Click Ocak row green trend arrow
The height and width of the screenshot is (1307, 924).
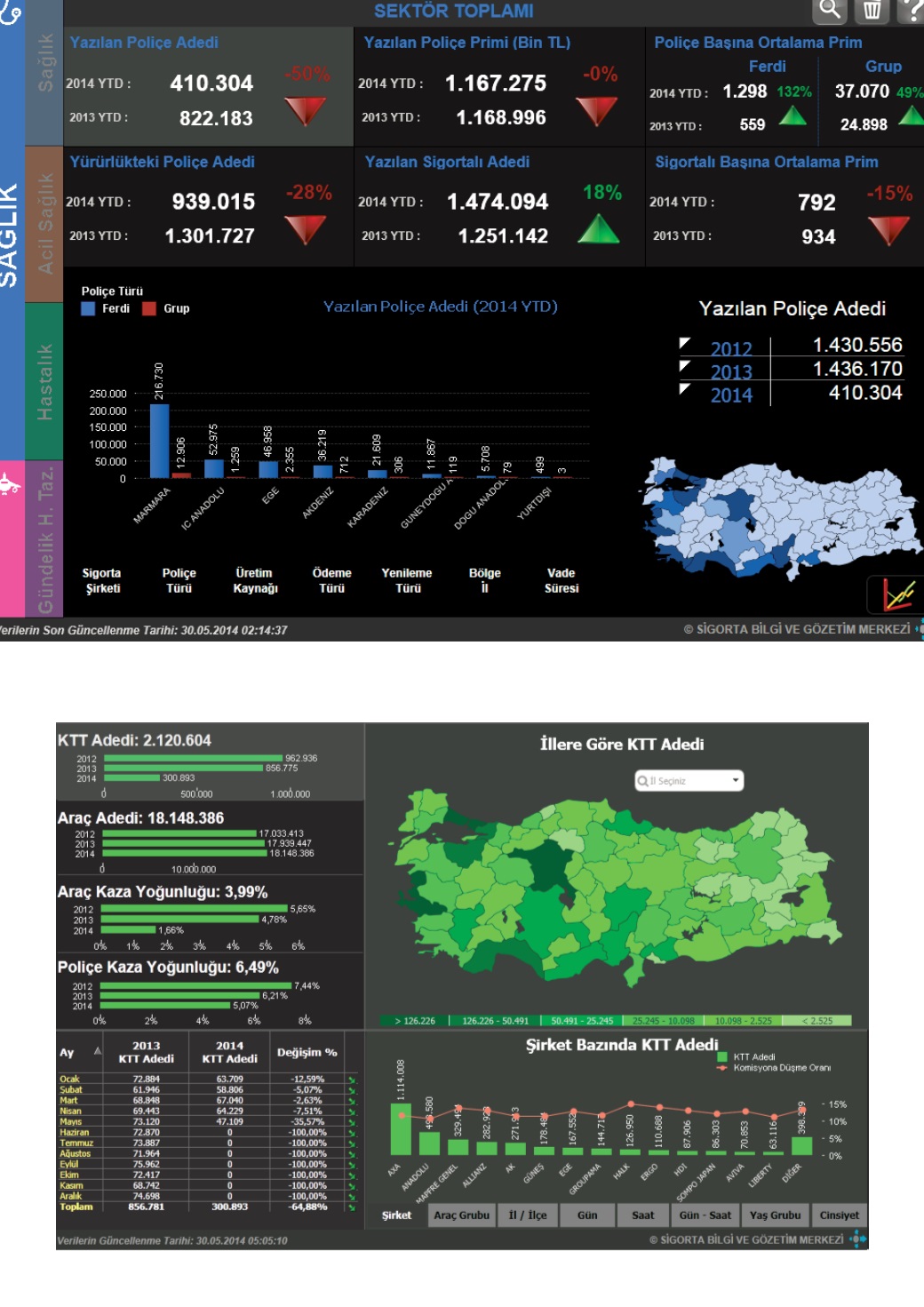351,1080
